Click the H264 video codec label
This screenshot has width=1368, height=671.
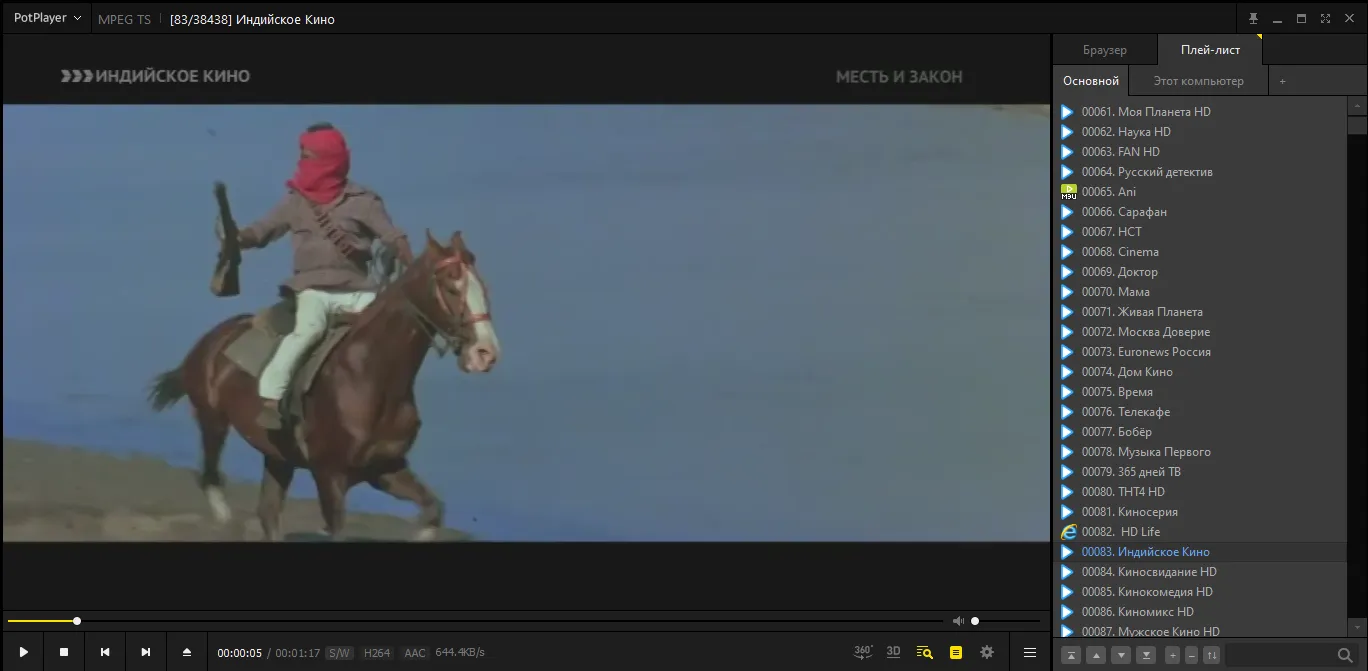(377, 653)
